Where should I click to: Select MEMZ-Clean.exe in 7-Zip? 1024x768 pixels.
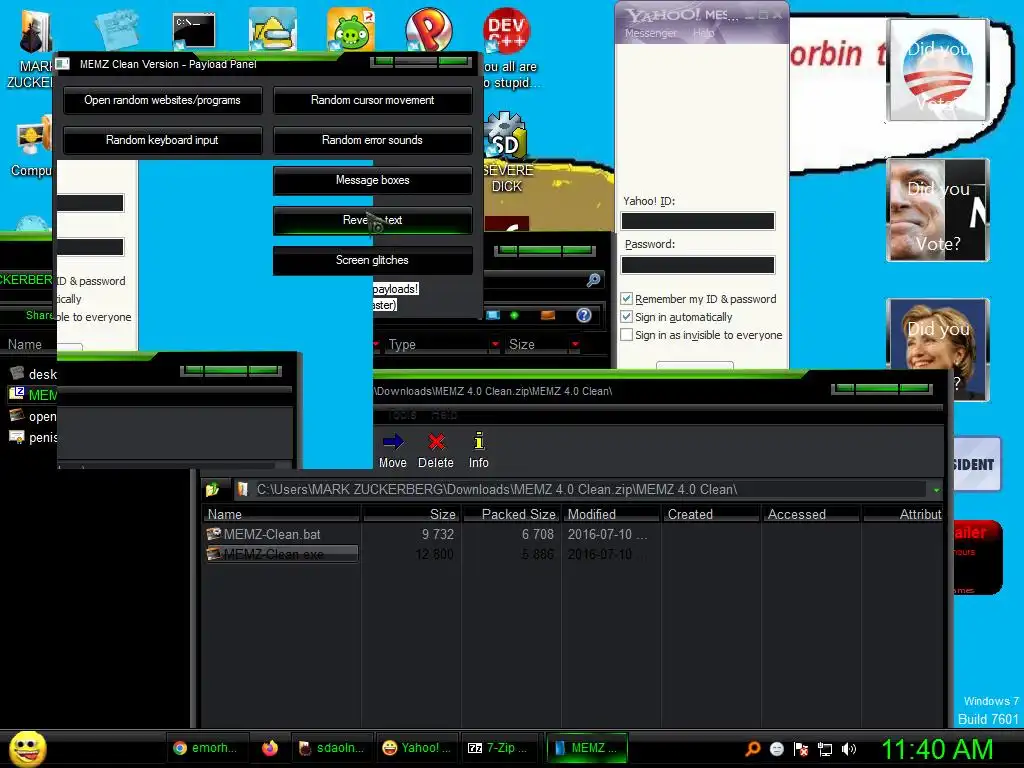(x=281, y=554)
